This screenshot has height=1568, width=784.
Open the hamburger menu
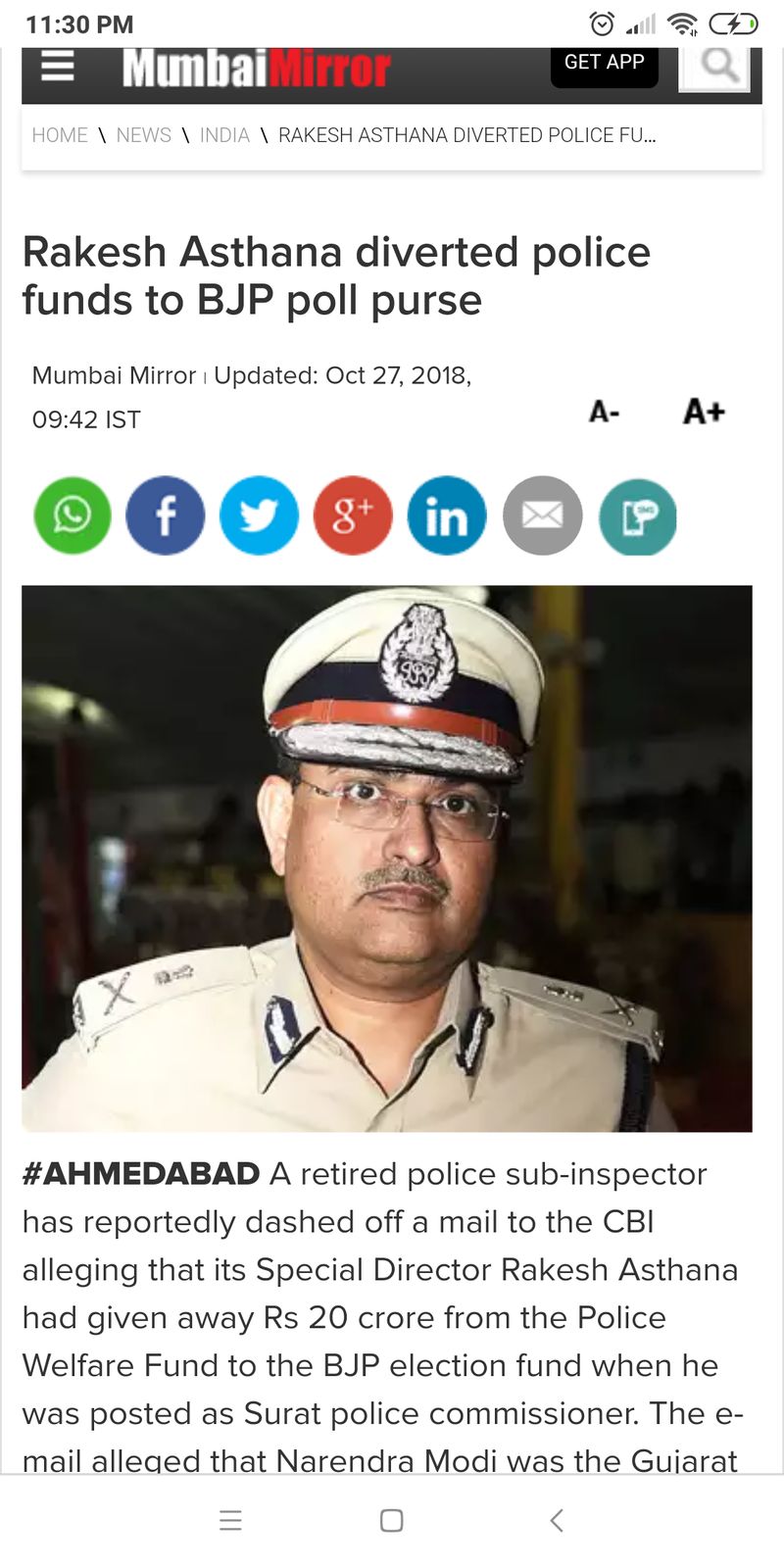pyautogui.click(x=58, y=67)
